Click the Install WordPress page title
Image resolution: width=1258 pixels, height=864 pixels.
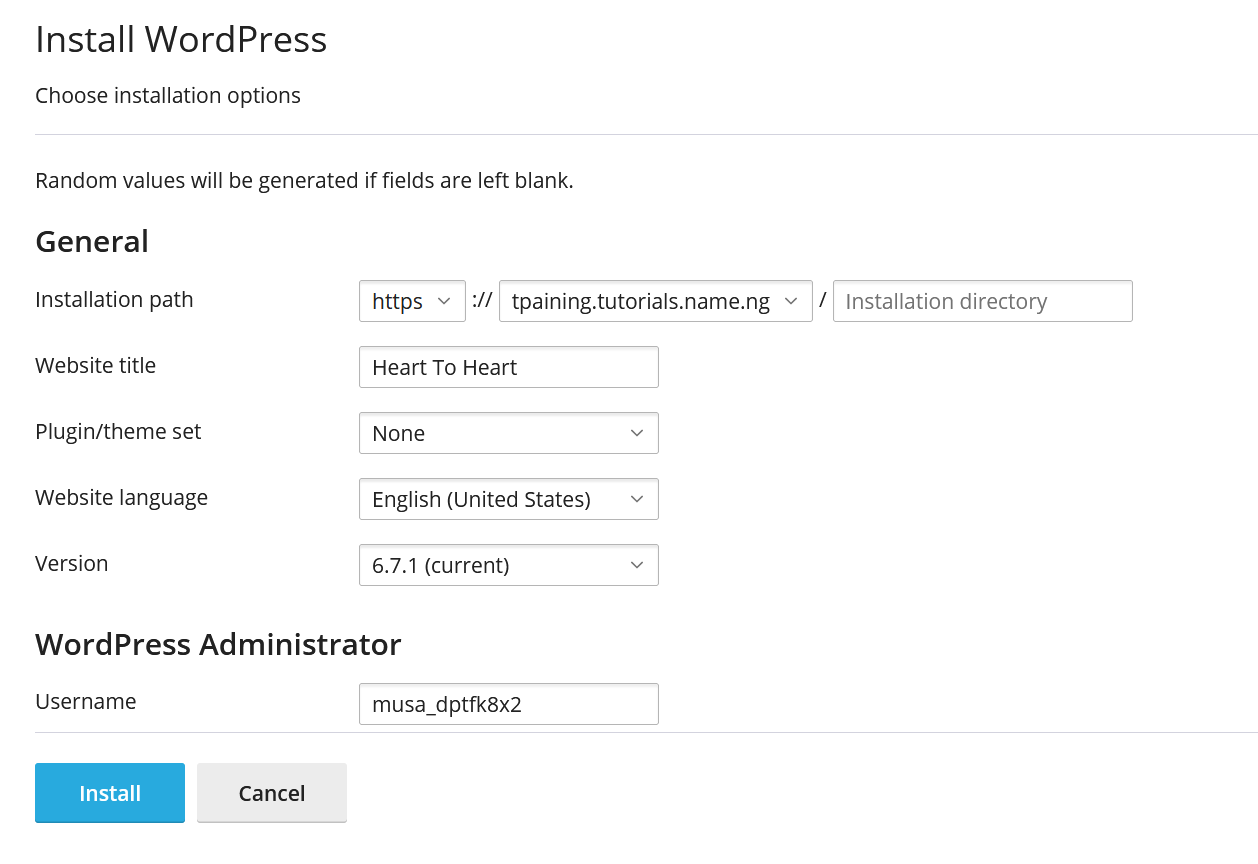(181, 40)
